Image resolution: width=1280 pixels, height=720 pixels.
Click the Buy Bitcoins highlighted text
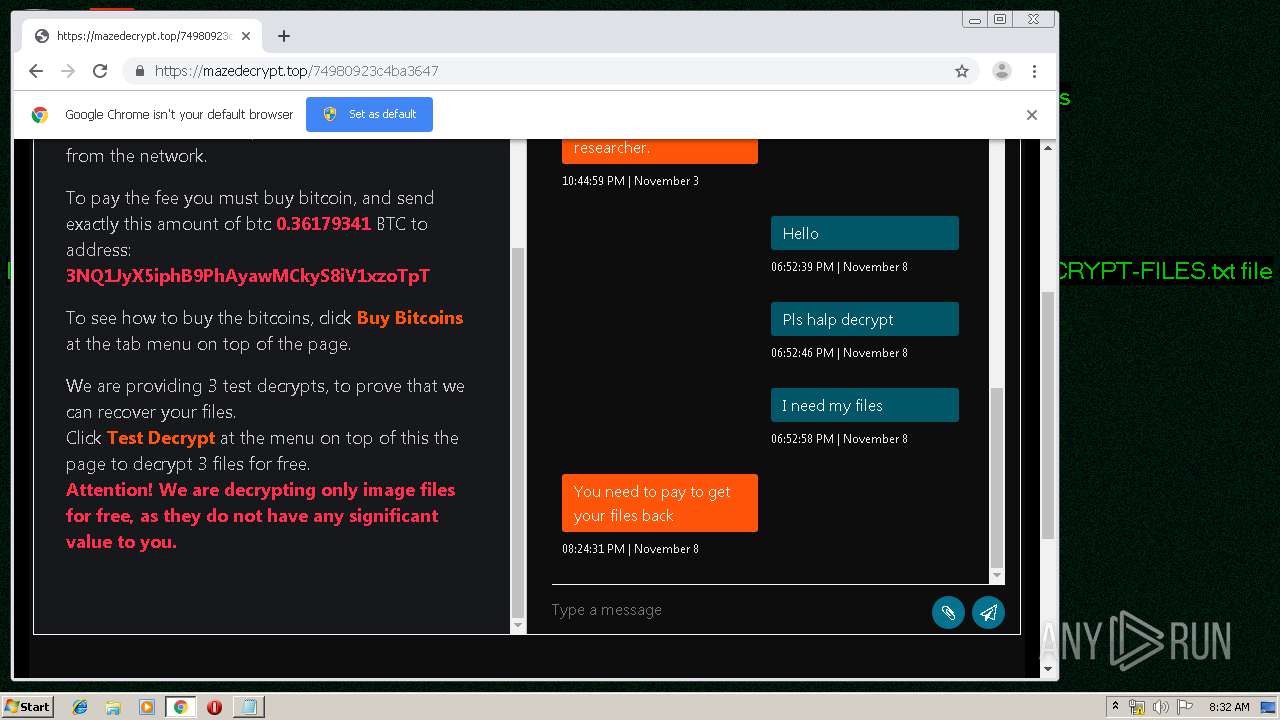tap(410, 318)
